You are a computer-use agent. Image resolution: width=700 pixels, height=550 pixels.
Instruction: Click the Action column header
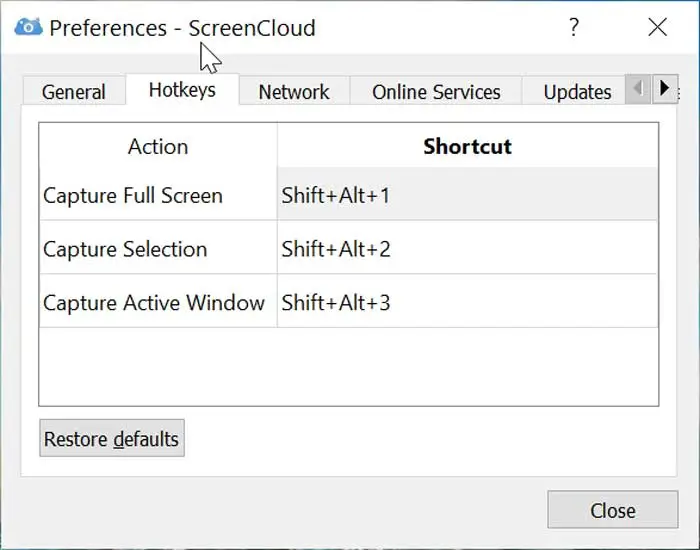point(158,146)
